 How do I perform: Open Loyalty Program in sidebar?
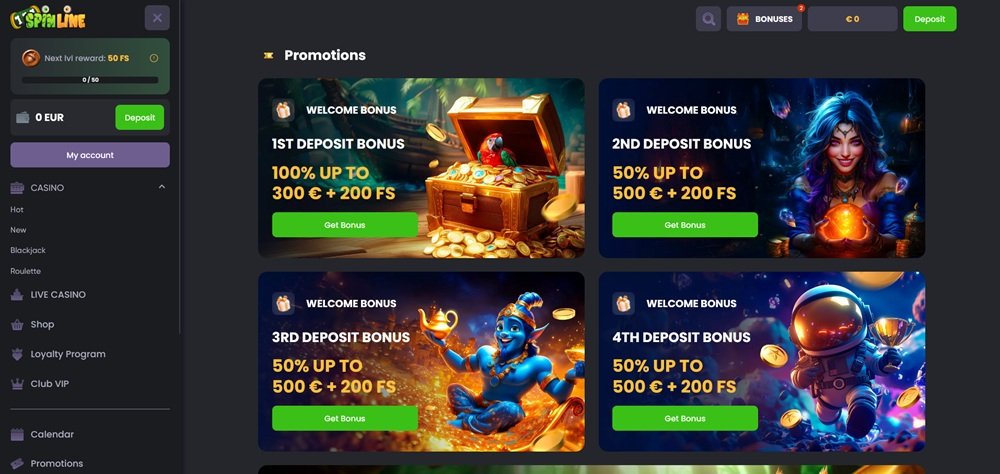coord(58,354)
